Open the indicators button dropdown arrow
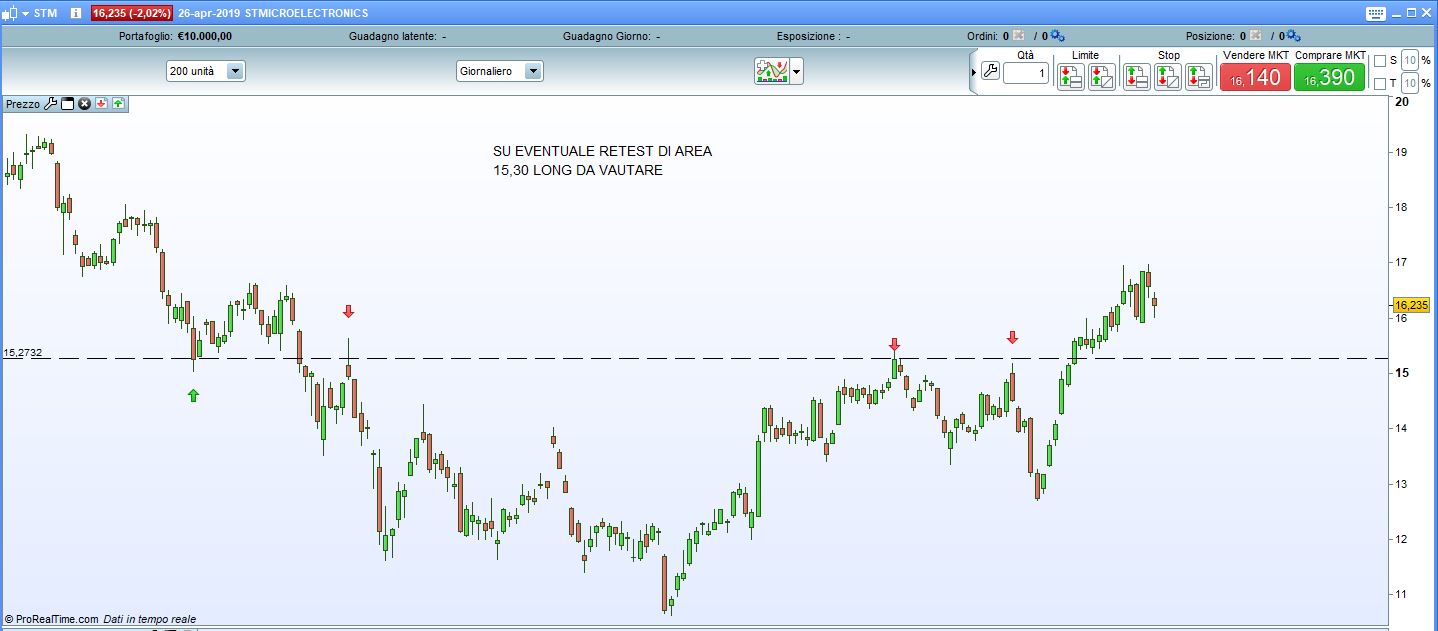Image resolution: width=1438 pixels, height=631 pixels. (797, 72)
